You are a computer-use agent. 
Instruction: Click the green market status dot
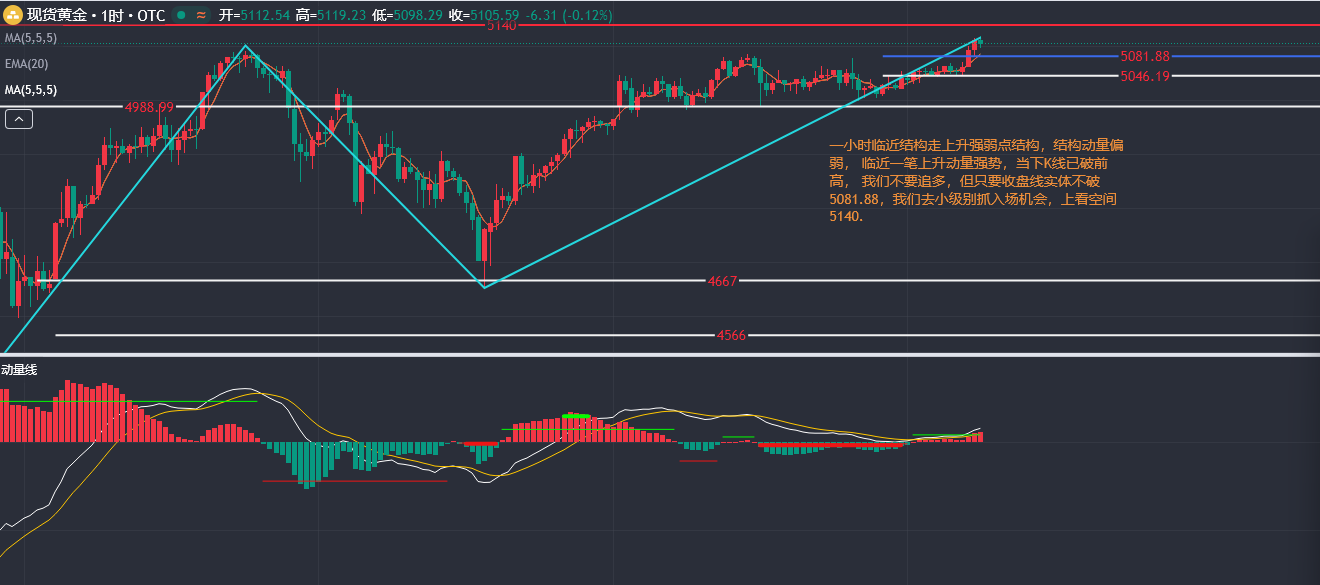(179, 16)
